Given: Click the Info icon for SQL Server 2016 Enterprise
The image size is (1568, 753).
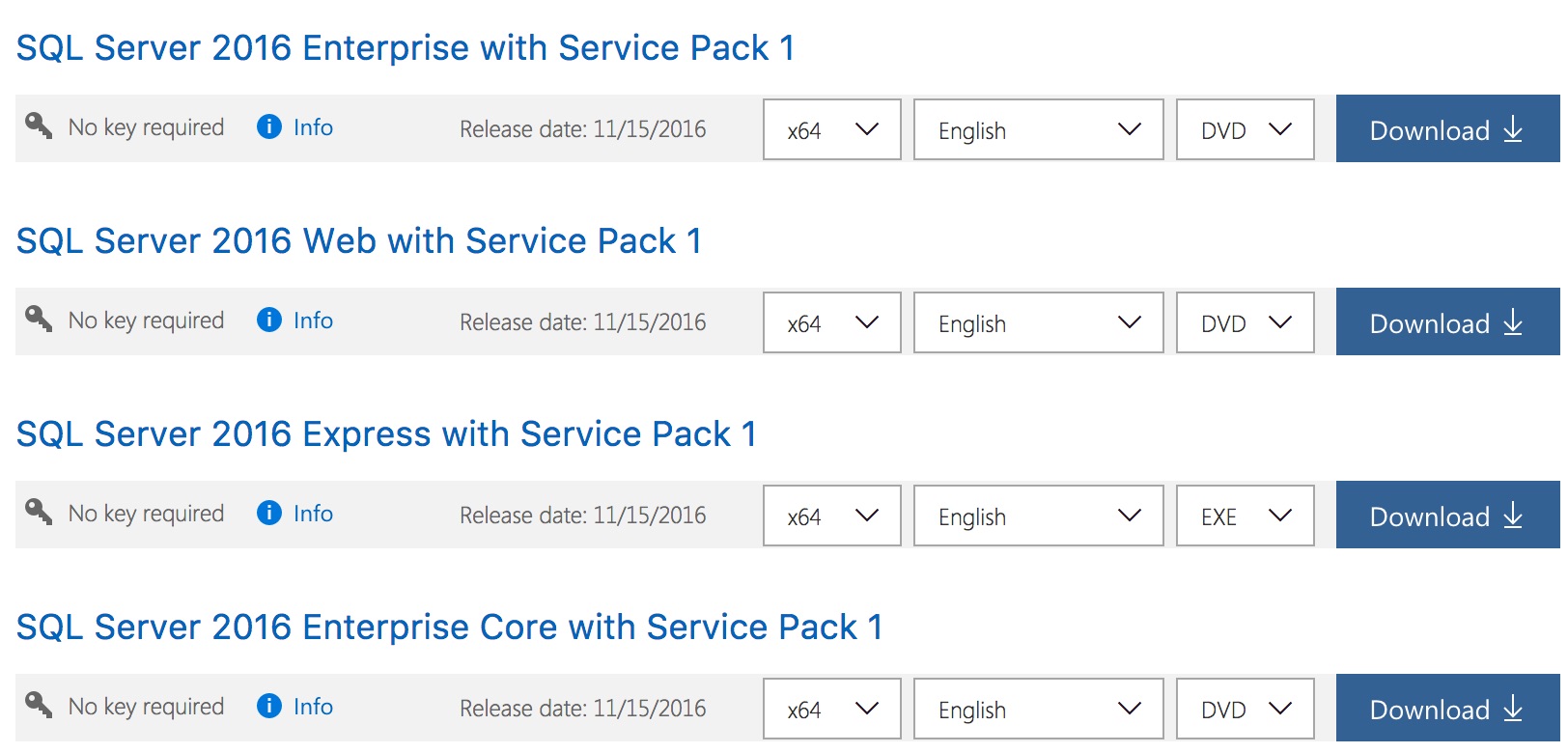Looking at the screenshot, I should tap(268, 126).
